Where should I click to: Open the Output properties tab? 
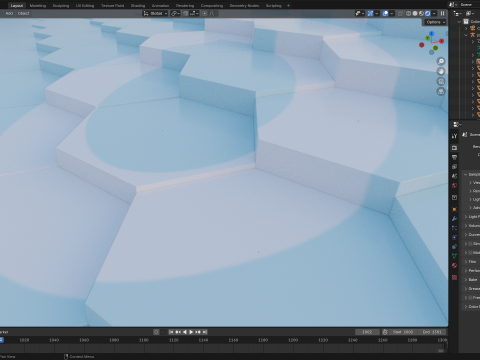pos(454,157)
